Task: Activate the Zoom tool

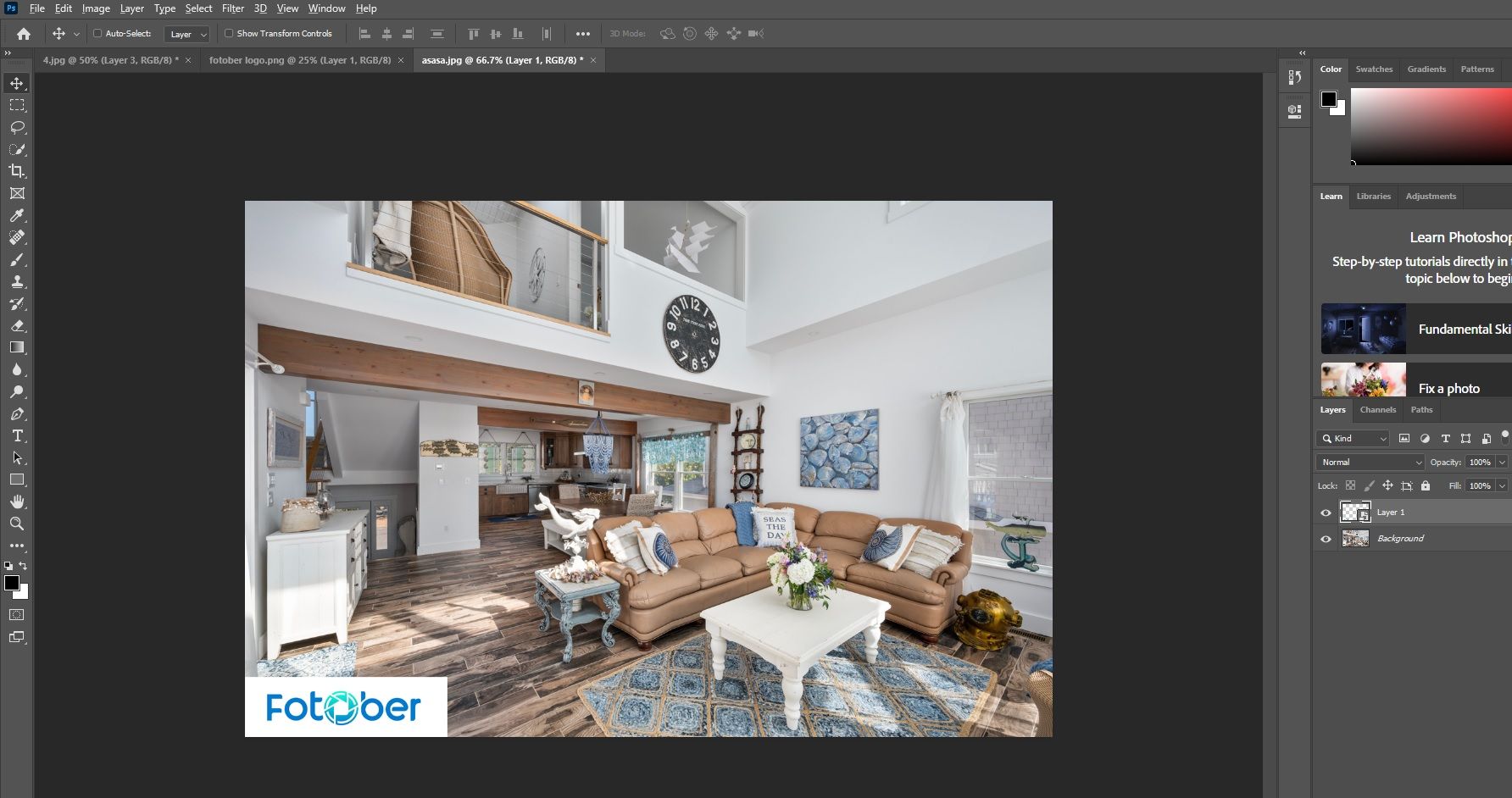Action: [x=17, y=524]
